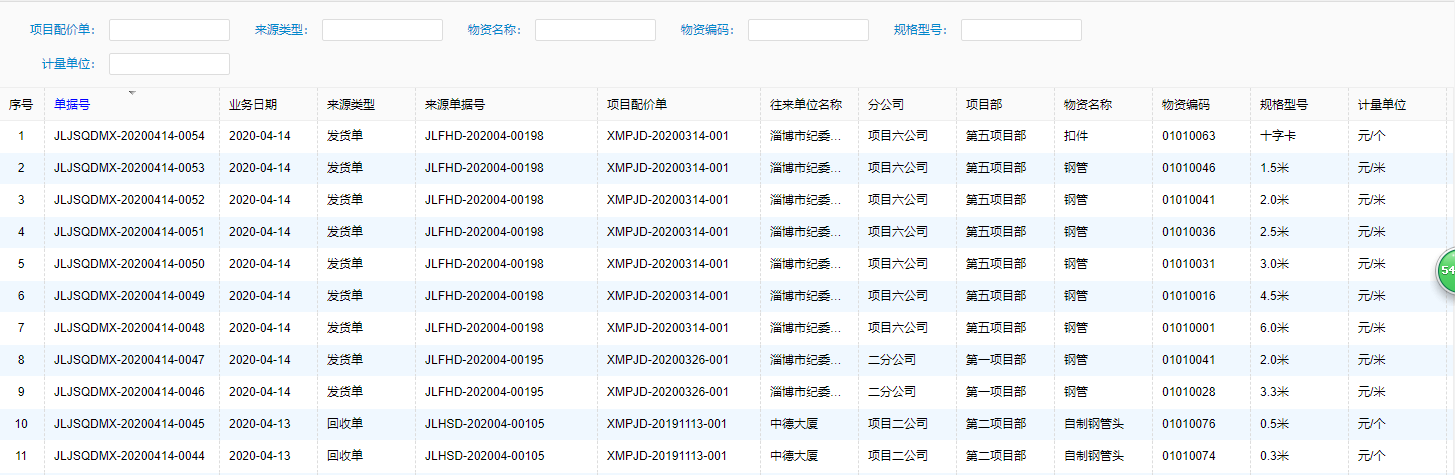Click XMPJD-20200326-001 in row 8
Image resolution: width=1455 pixels, height=475 pixels.
point(668,360)
